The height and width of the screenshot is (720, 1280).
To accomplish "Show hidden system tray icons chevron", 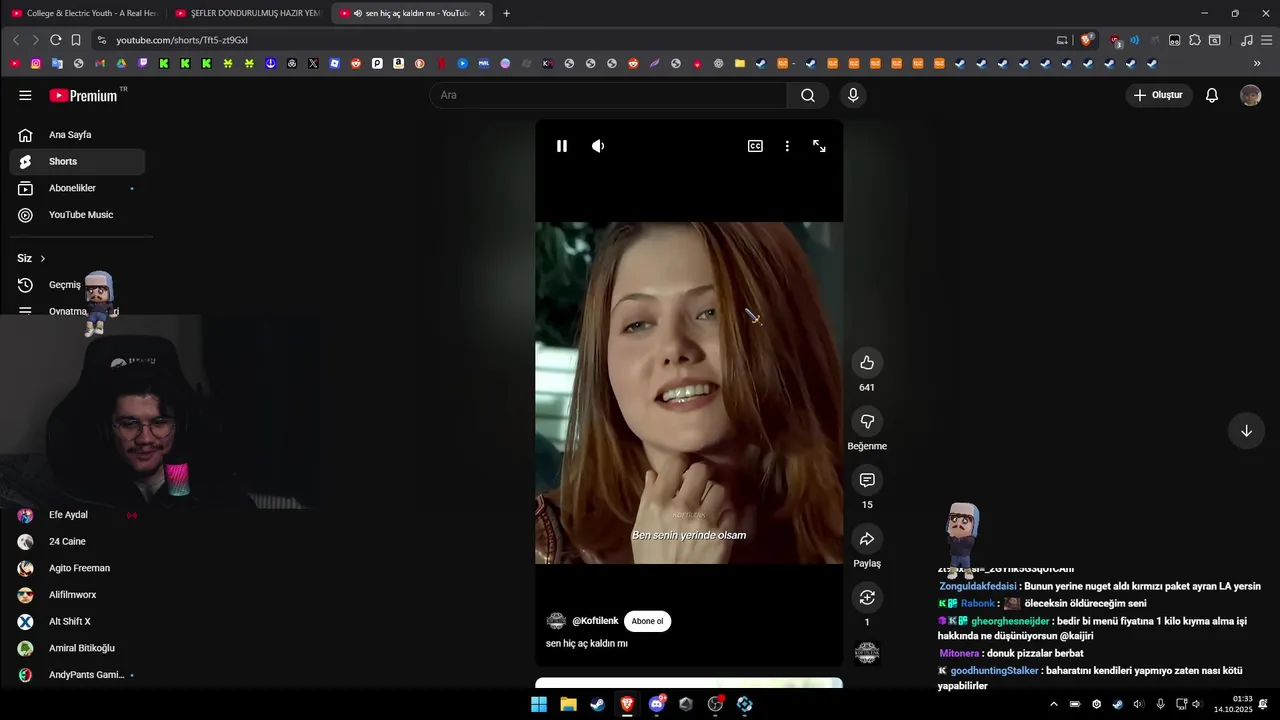I will [1053, 704].
